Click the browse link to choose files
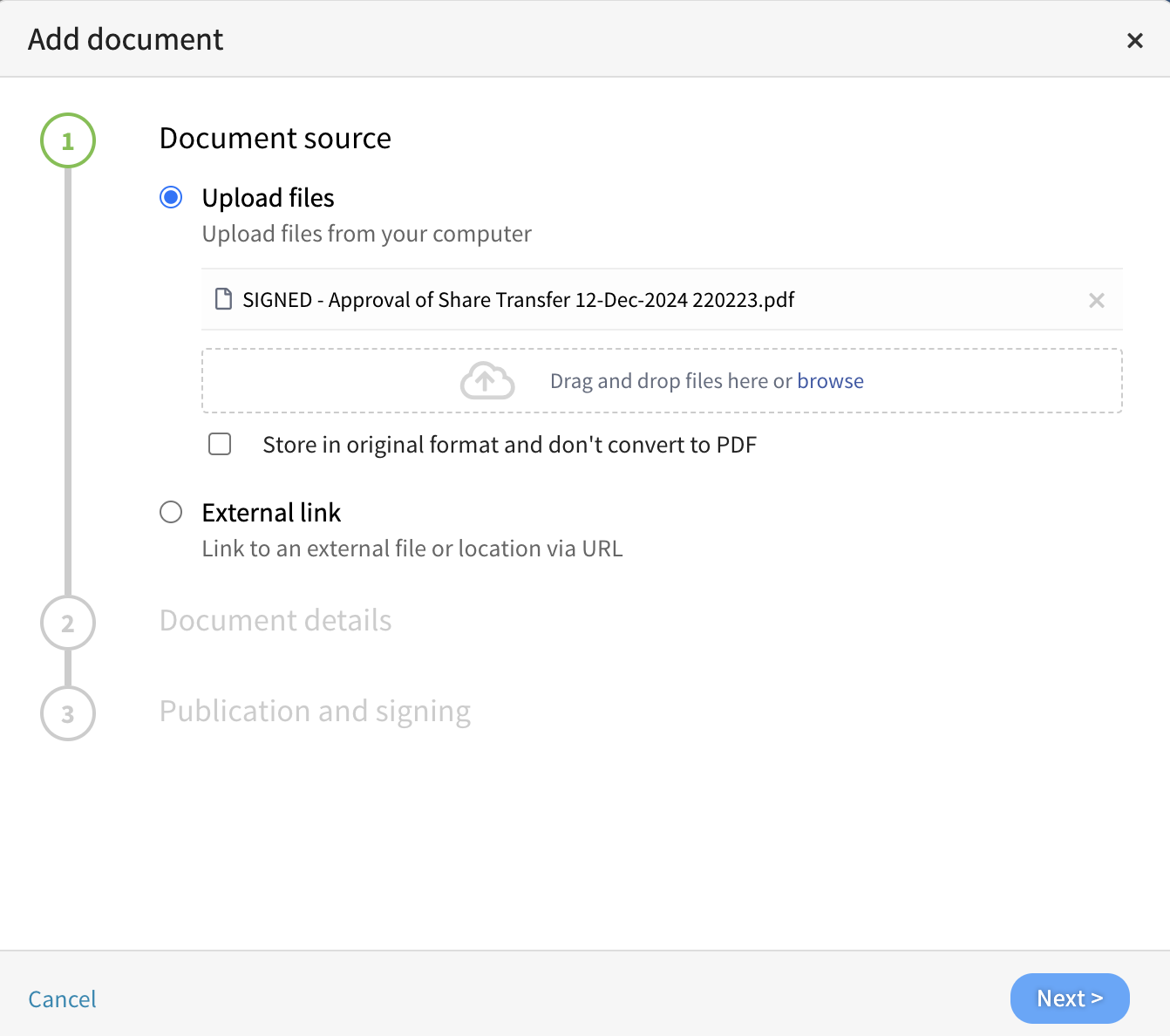 coord(831,380)
